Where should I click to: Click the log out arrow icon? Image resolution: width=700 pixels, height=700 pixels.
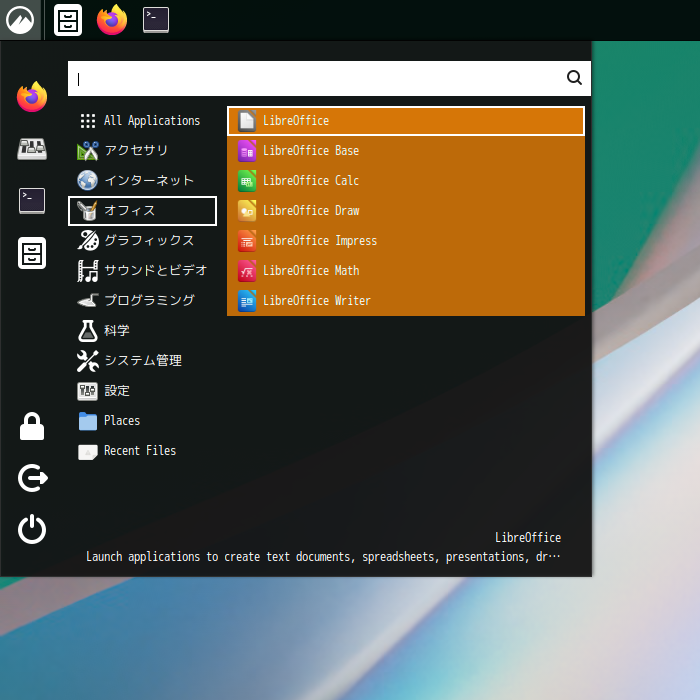click(x=32, y=479)
